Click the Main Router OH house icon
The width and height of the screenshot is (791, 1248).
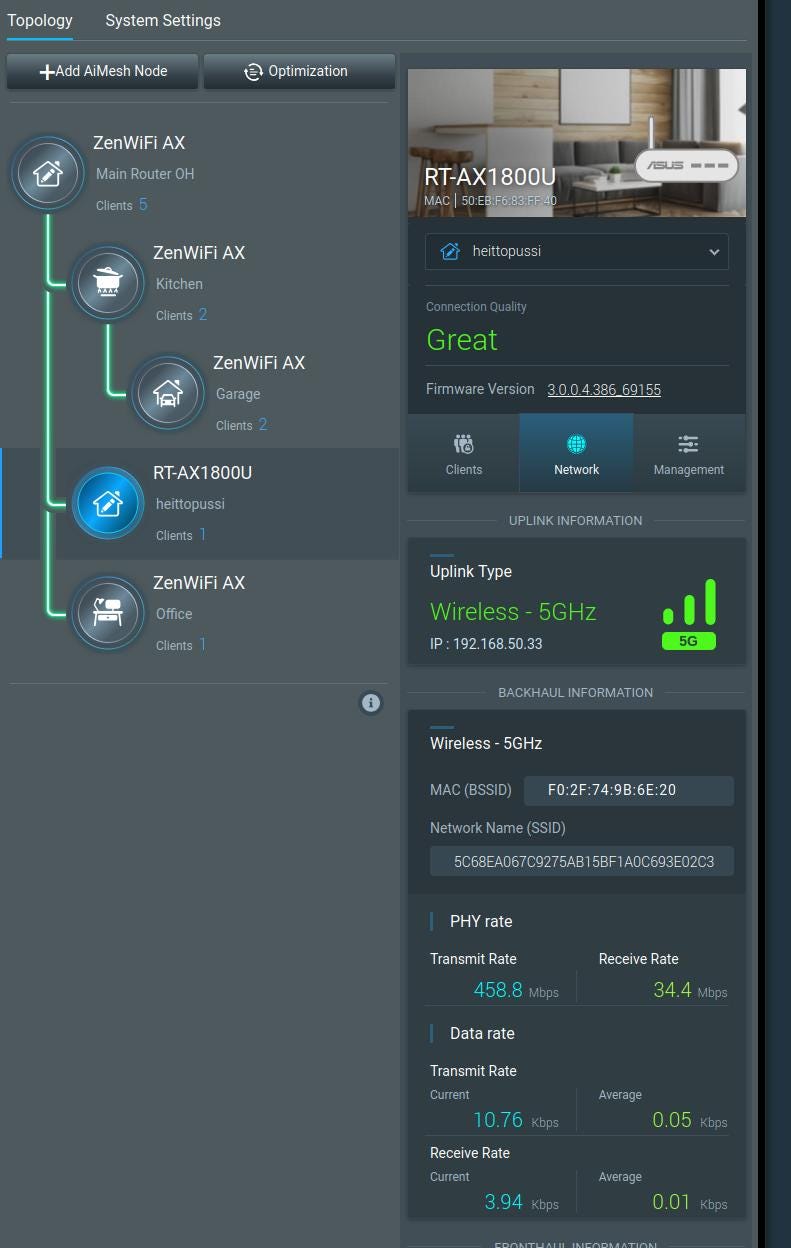click(x=47, y=173)
